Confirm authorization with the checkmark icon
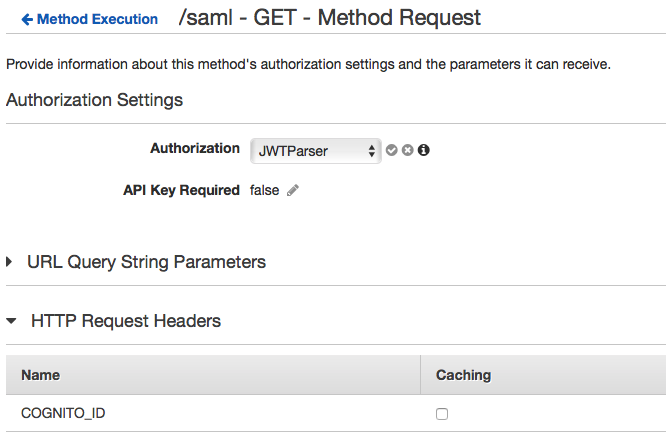 point(392,150)
